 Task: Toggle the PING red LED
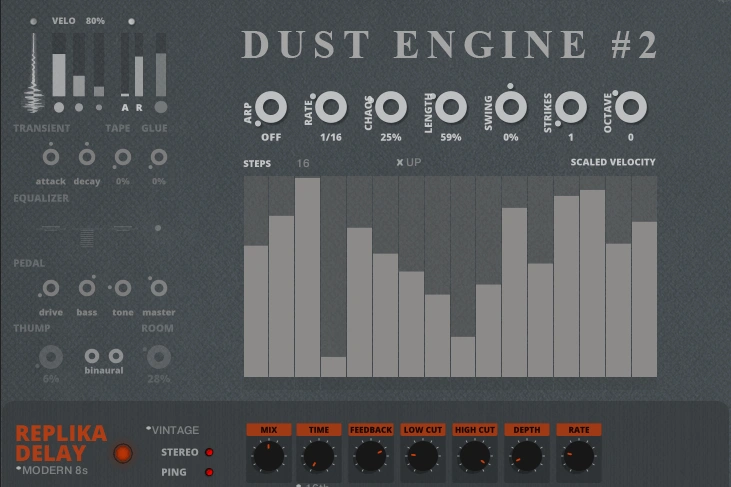click(x=209, y=472)
